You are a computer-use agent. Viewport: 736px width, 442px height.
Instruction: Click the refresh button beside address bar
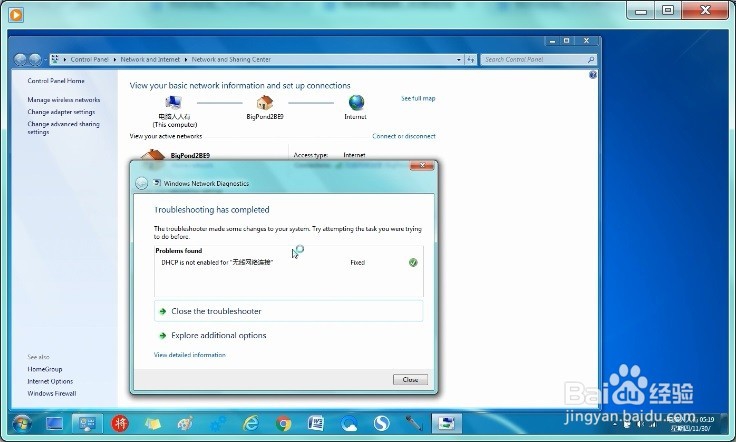[x=470, y=60]
